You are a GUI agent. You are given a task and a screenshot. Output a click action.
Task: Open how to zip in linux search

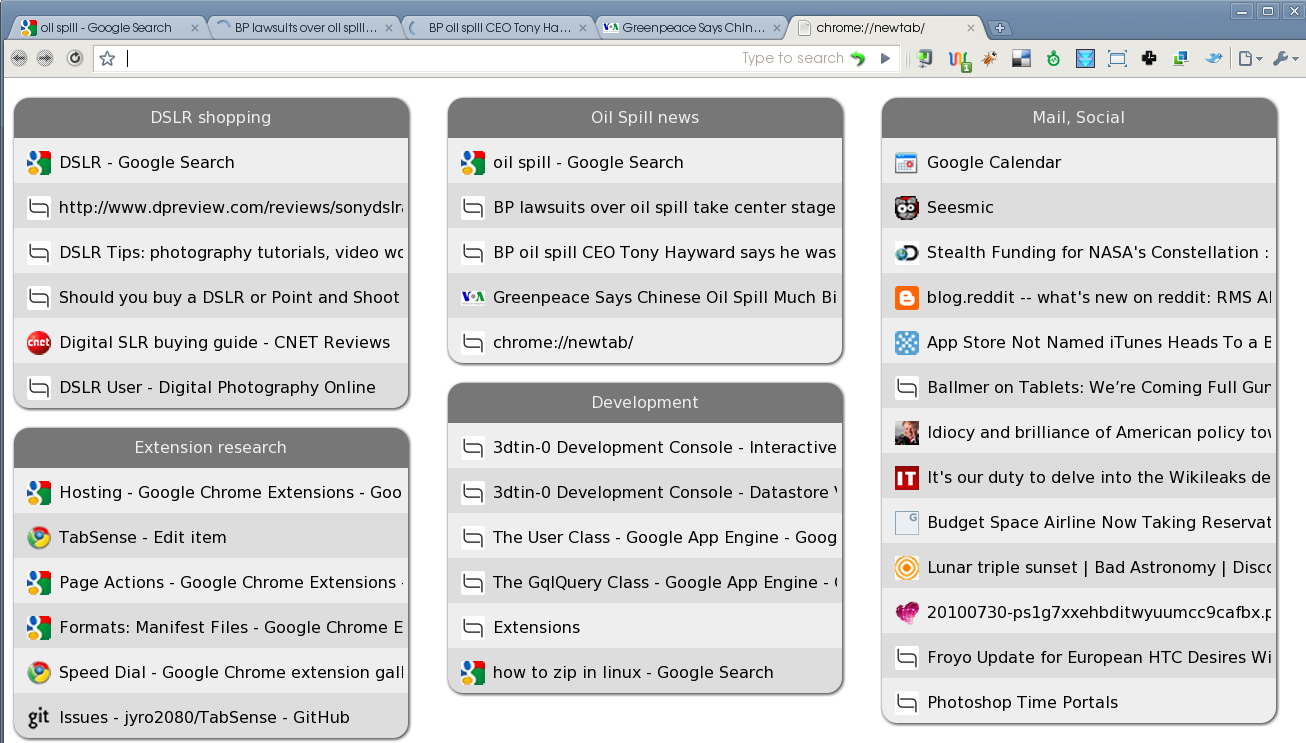point(632,672)
